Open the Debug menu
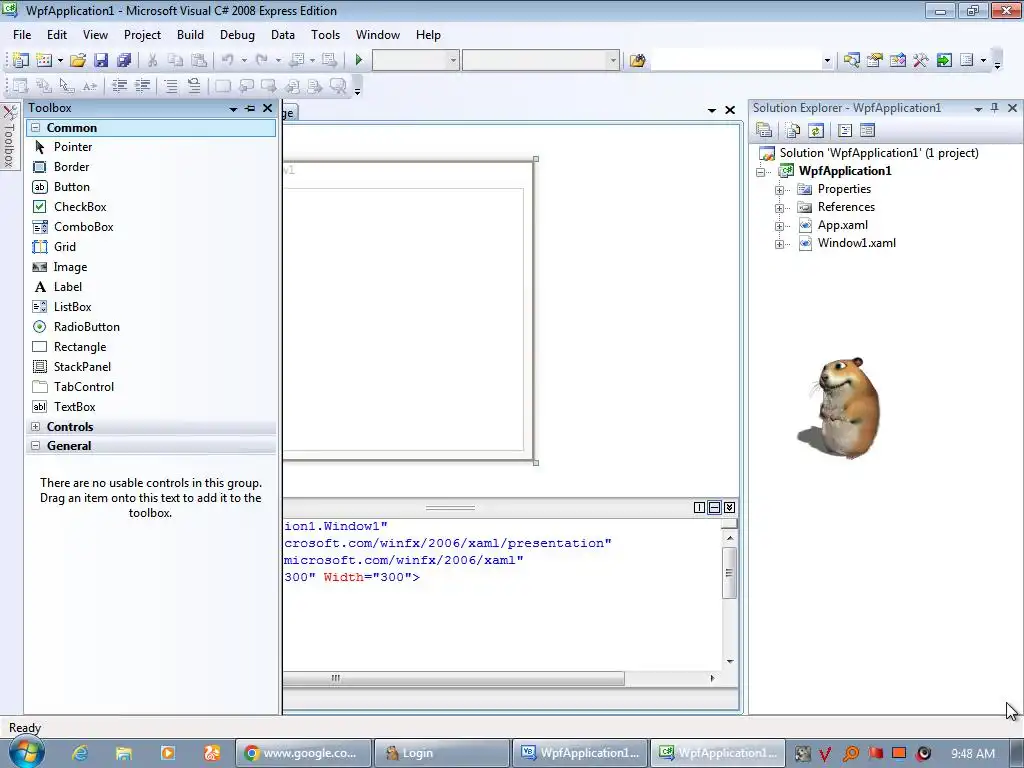Image resolution: width=1024 pixels, height=768 pixels. (x=237, y=35)
